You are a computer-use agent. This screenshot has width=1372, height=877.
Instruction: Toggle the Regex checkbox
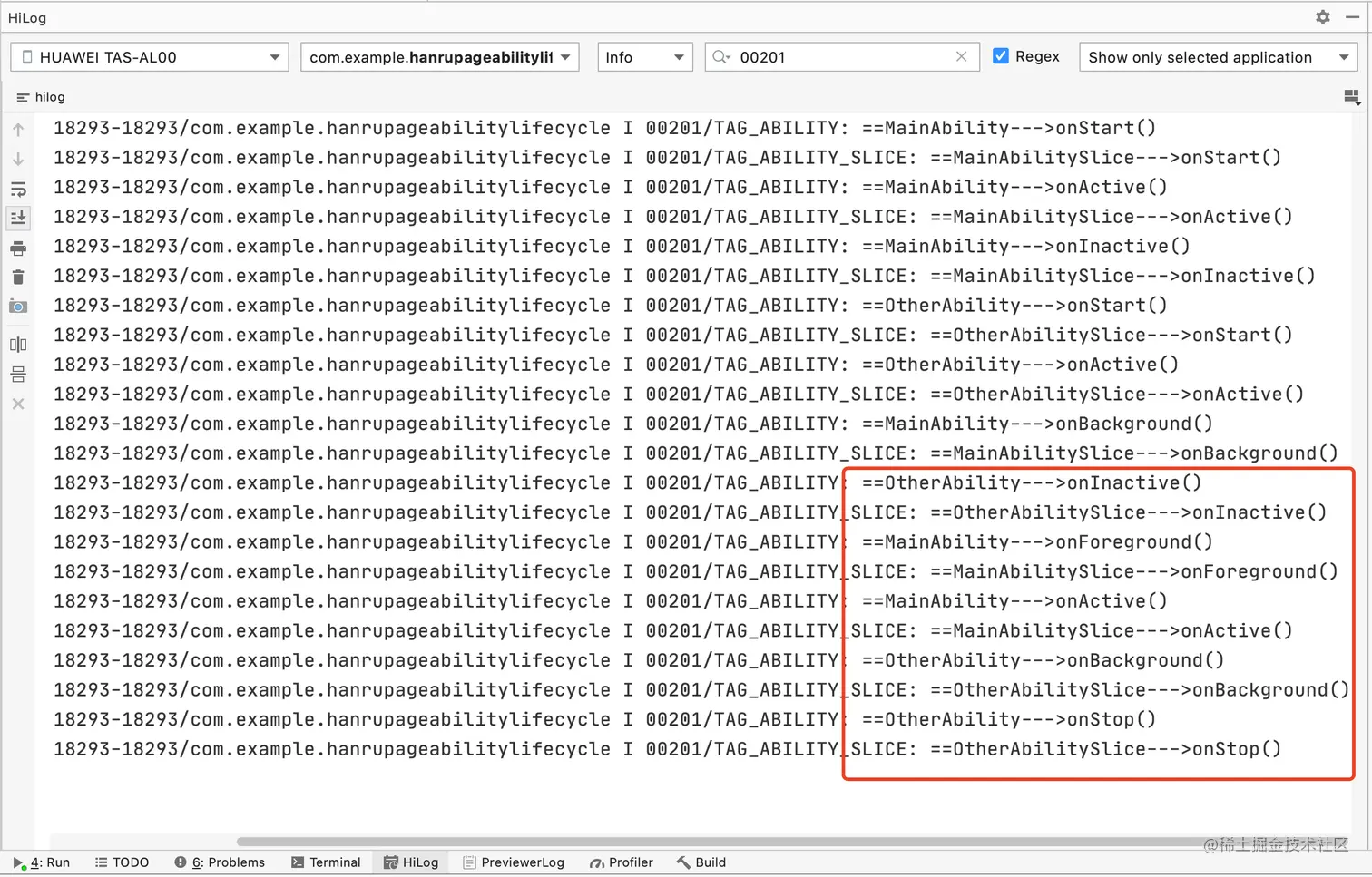pyautogui.click(x=1001, y=56)
